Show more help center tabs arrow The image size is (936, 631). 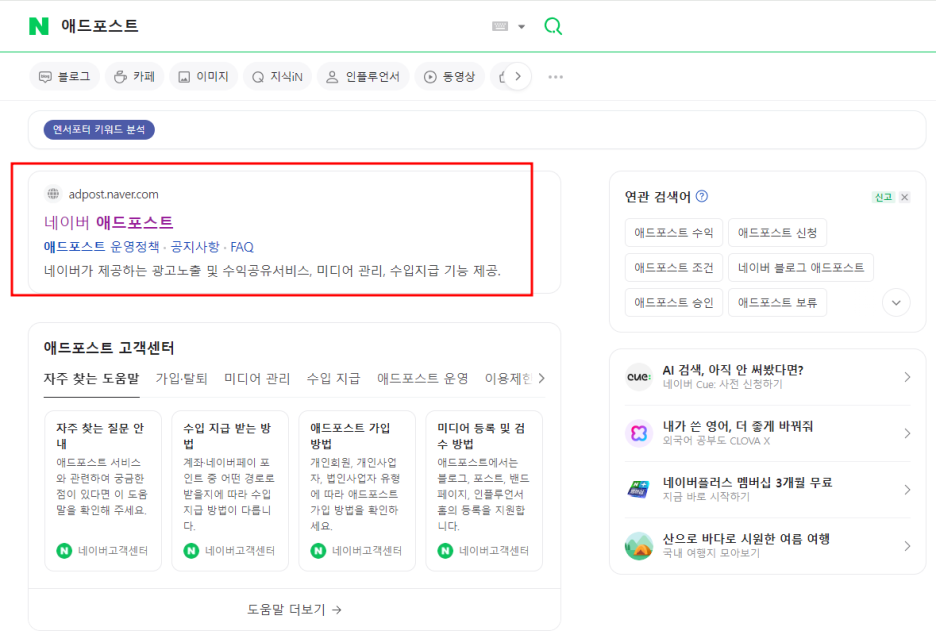point(541,378)
